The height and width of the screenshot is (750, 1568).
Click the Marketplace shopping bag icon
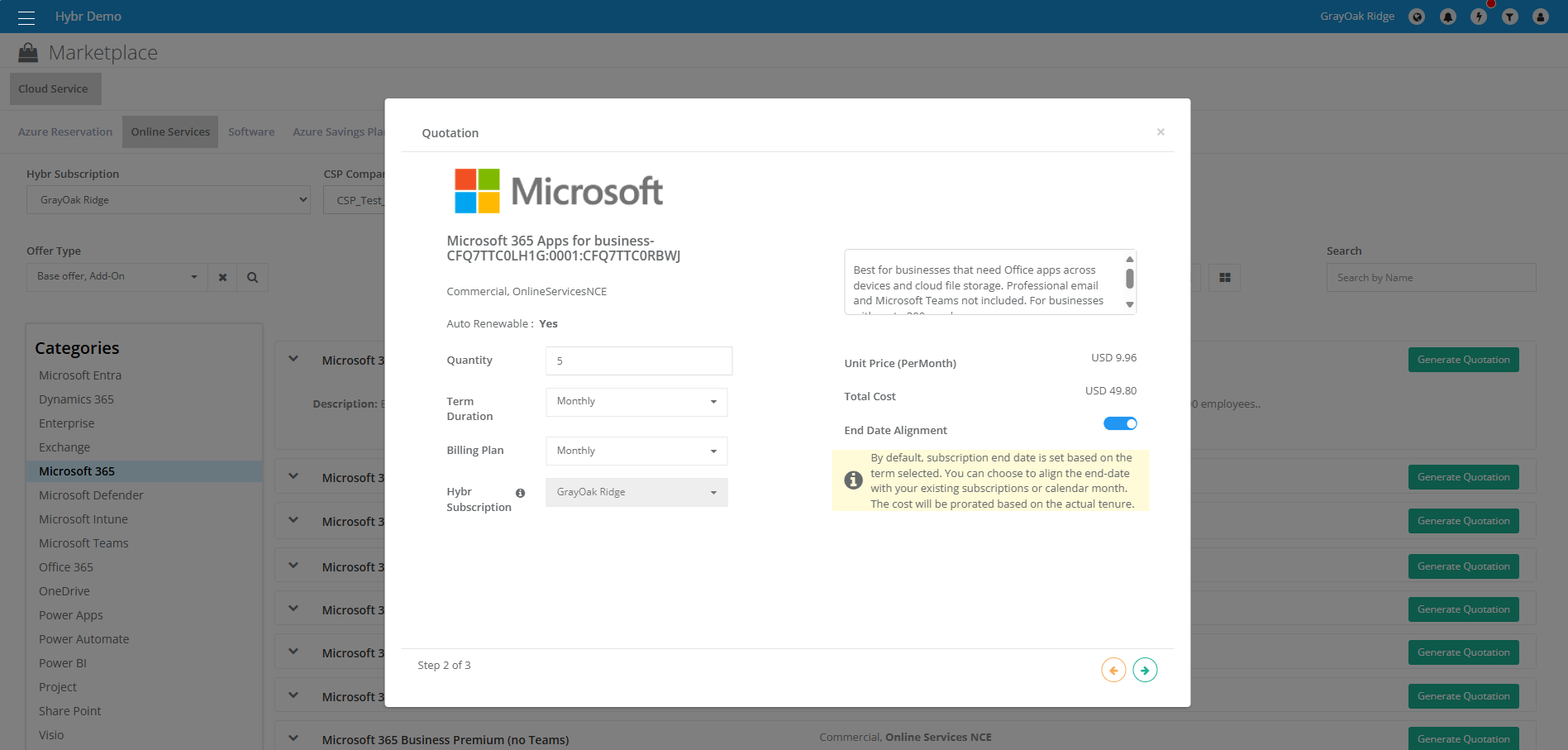point(28,53)
